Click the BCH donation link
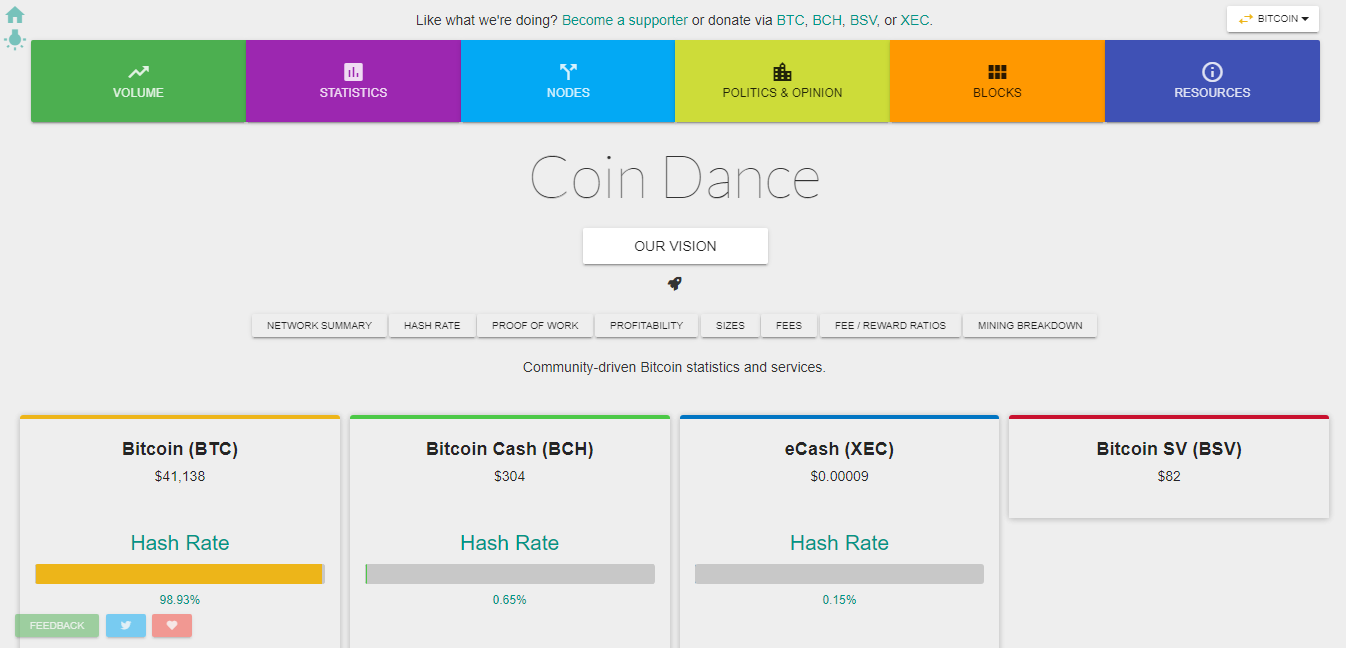Screen dimensions: 1346x648 826,20
